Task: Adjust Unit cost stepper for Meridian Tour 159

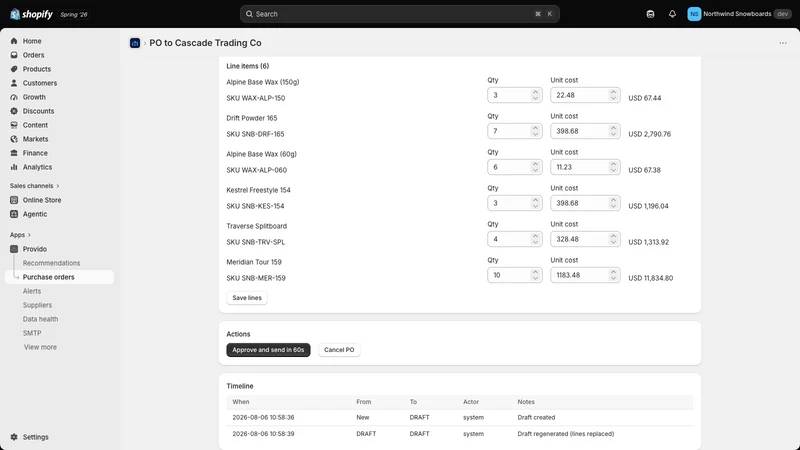Action: click(613, 275)
